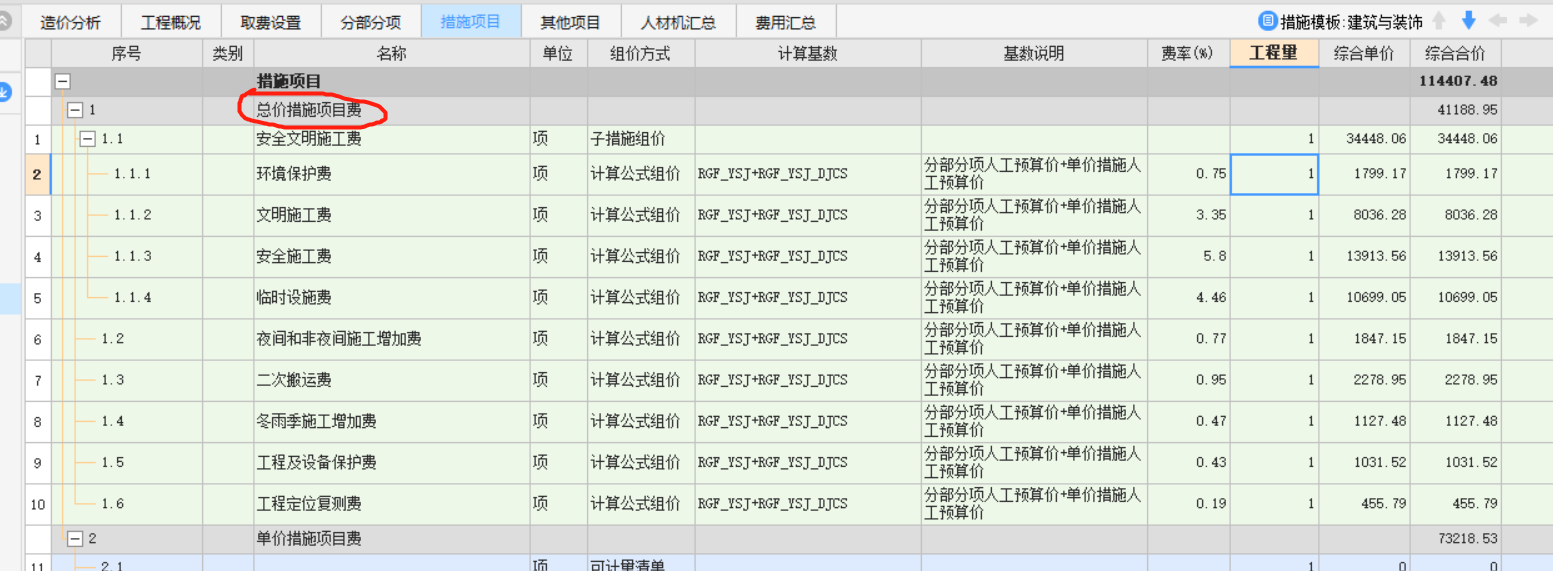Open the 工程概况 tab
Screen dimensions: 1553x571
coord(171,22)
